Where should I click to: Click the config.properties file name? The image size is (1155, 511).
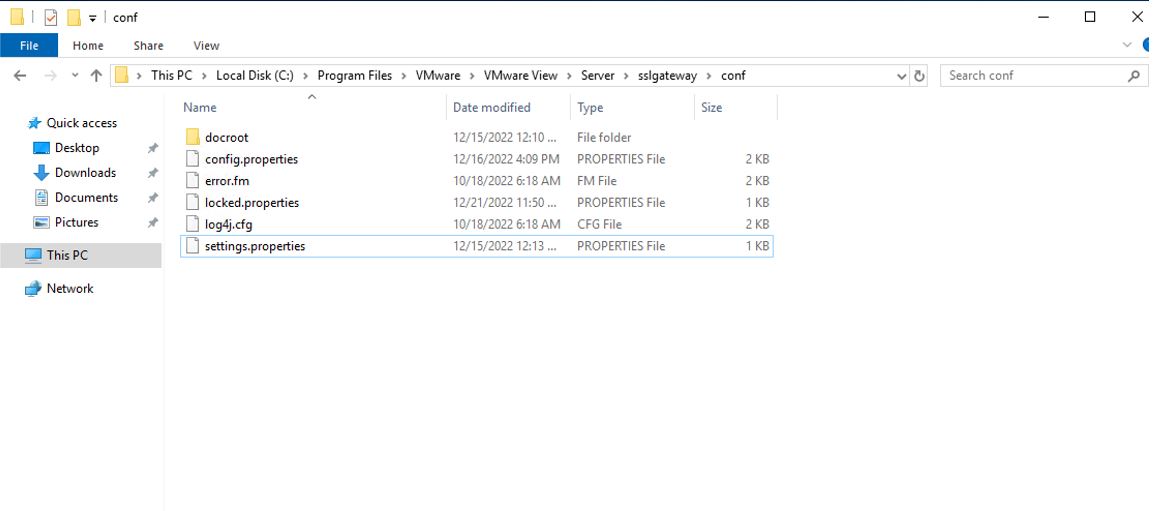point(251,159)
